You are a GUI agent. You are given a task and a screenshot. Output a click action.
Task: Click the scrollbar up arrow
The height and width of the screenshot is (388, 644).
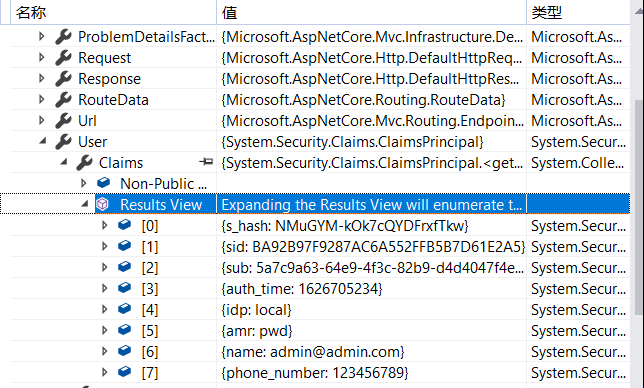point(639,11)
